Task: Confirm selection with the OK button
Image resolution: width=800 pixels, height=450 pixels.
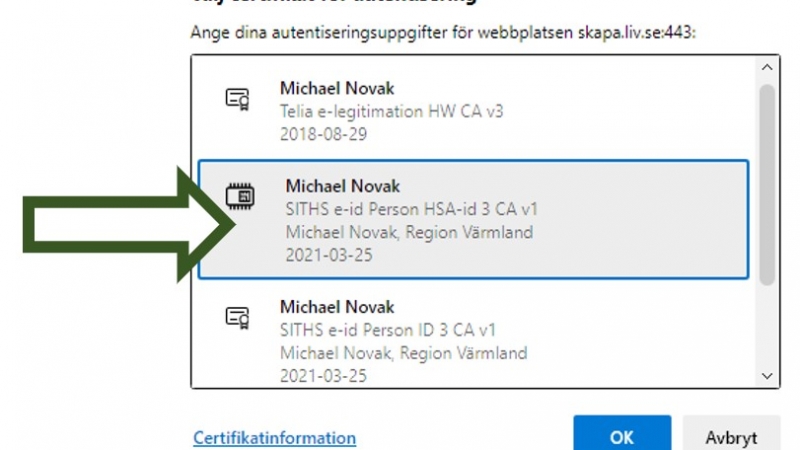Action: click(622, 434)
